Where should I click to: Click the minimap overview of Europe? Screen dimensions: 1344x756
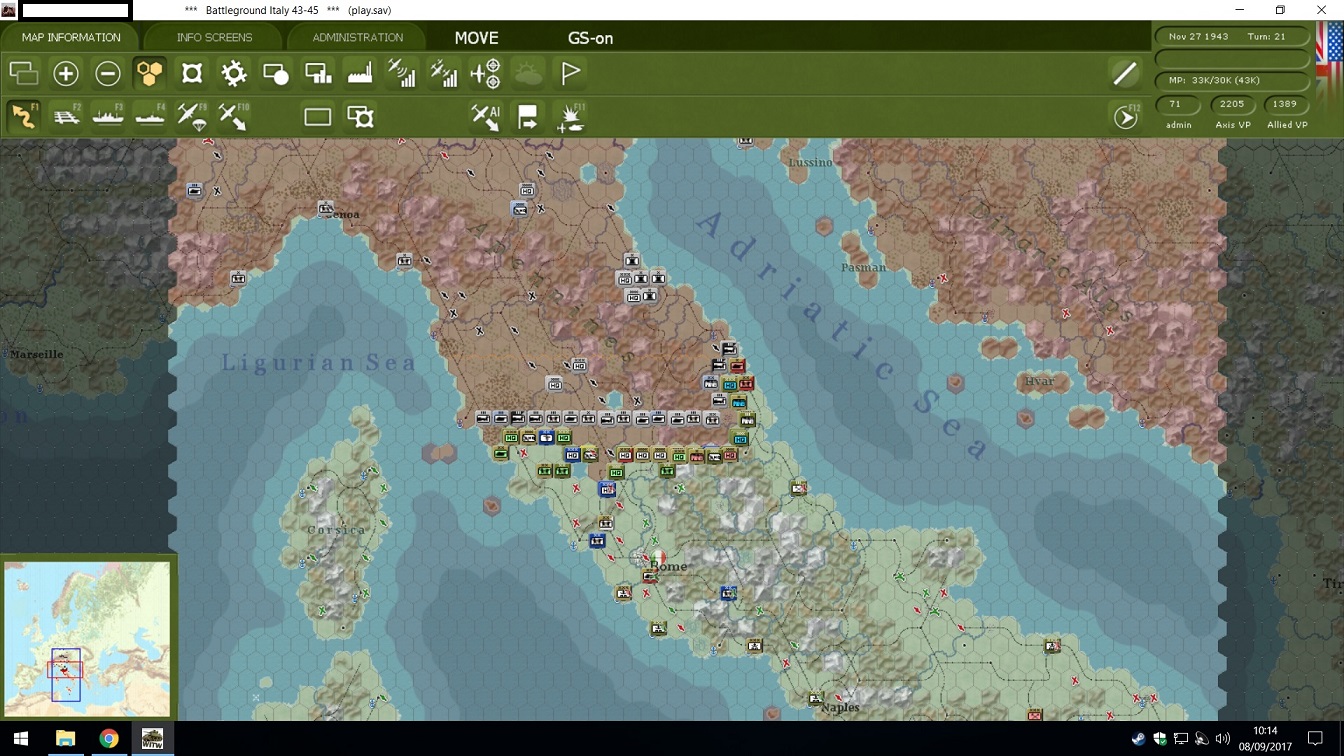click(x=87, y=638)
